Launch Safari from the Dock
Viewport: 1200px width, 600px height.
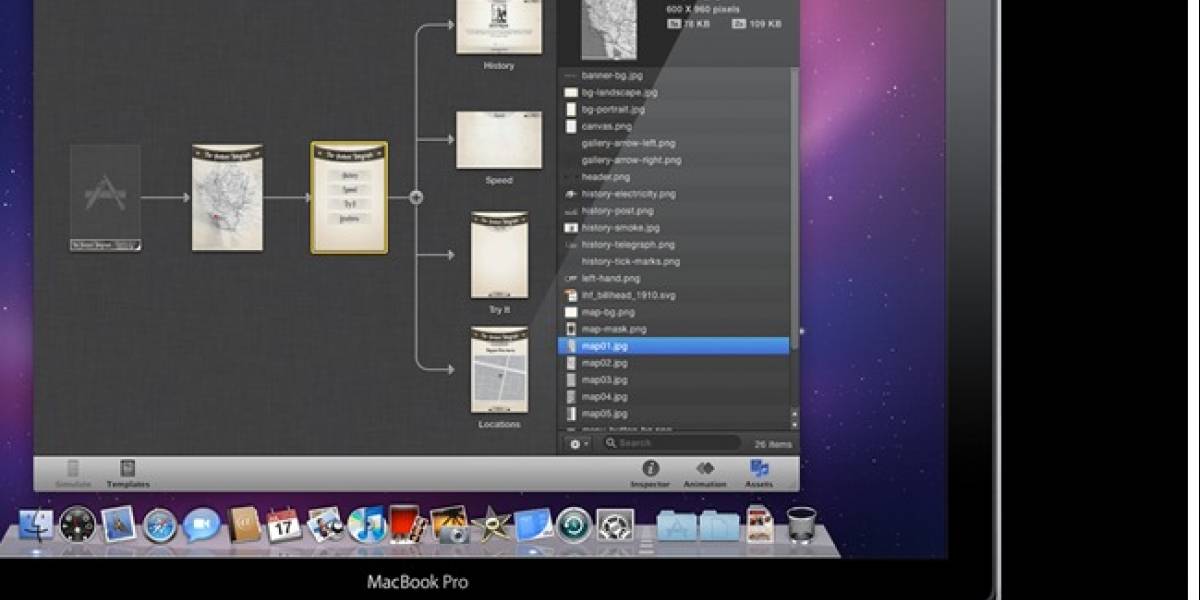pos(160,525)
